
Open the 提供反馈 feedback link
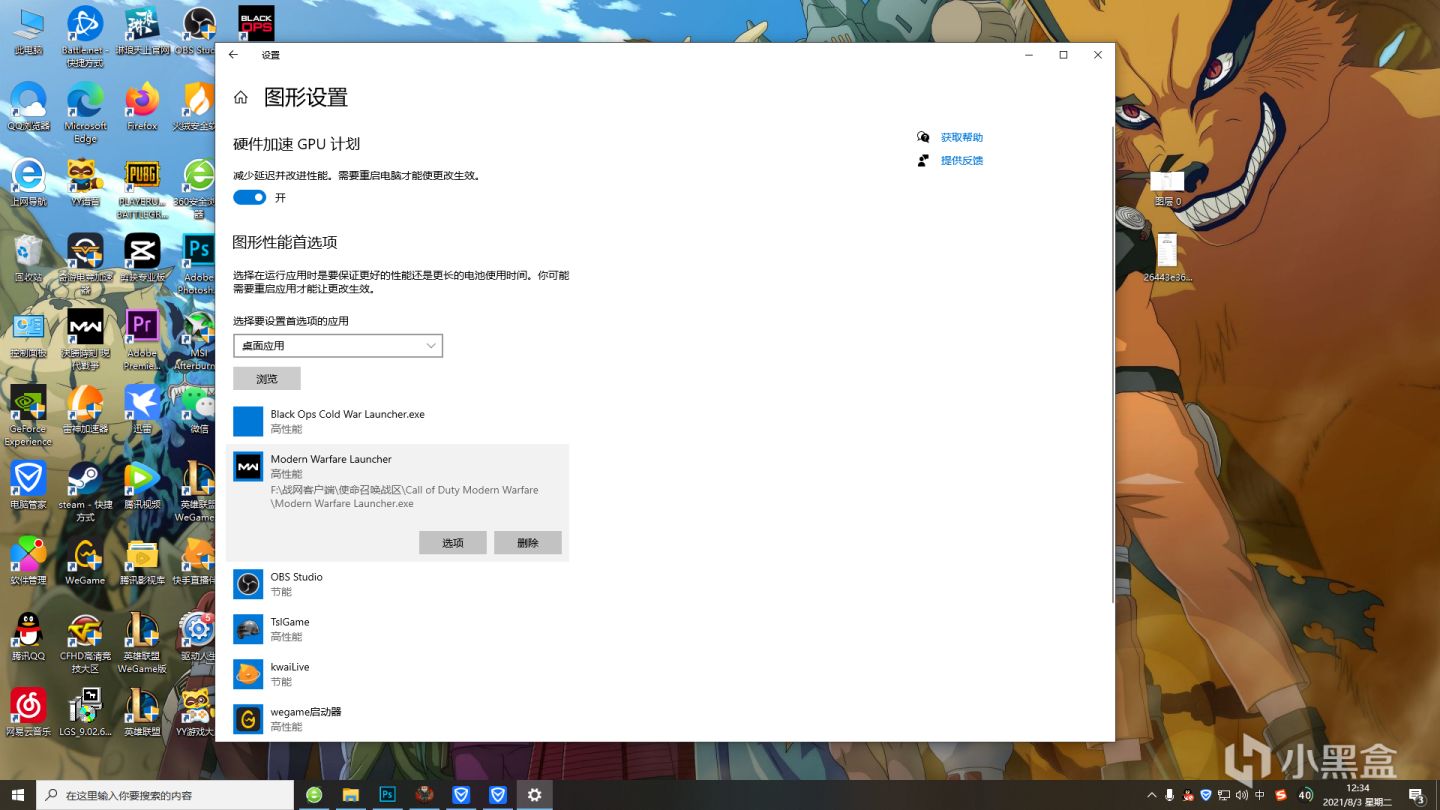coord(962,160)
